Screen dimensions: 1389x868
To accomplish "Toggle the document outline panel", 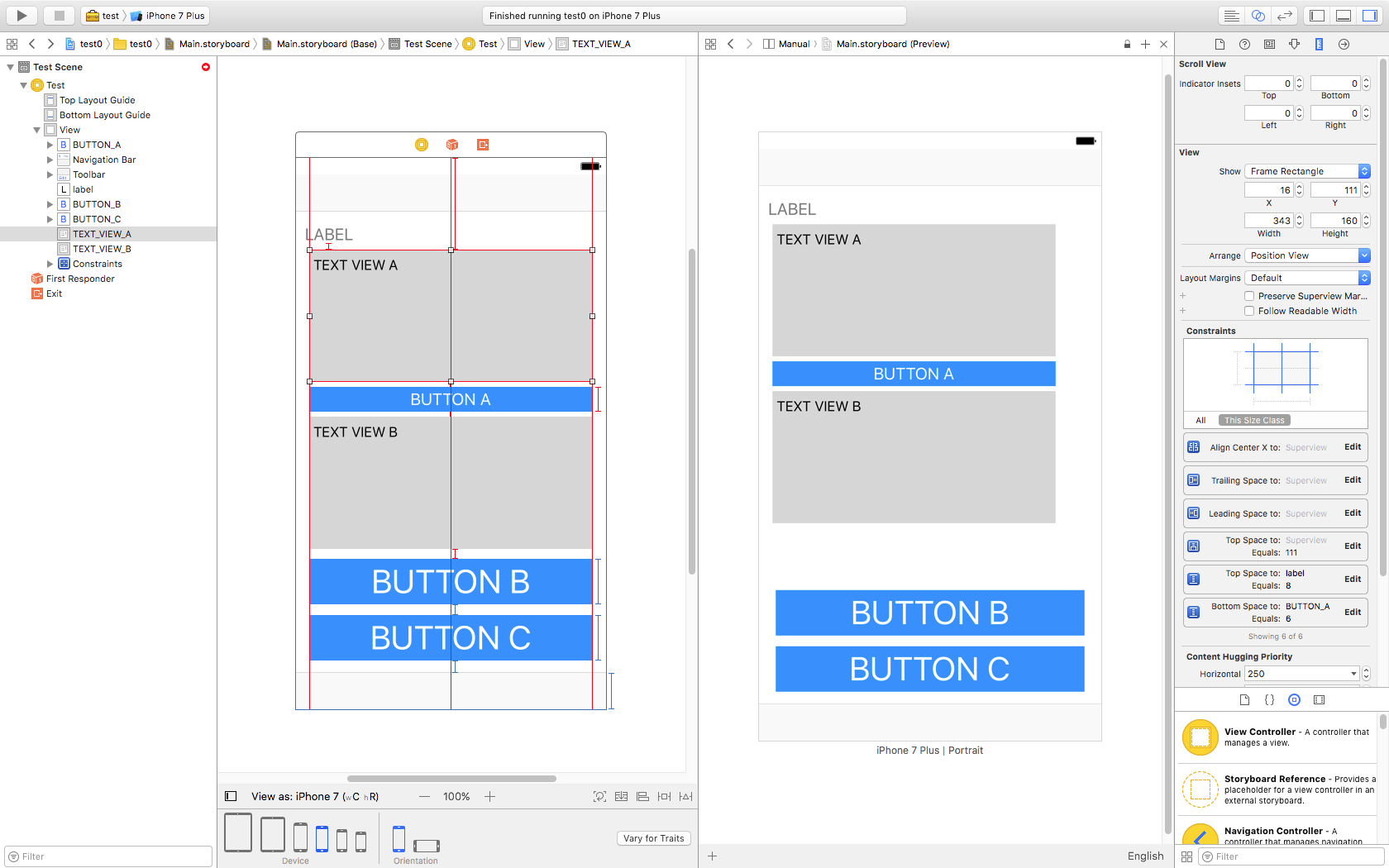I will [231, 796].
